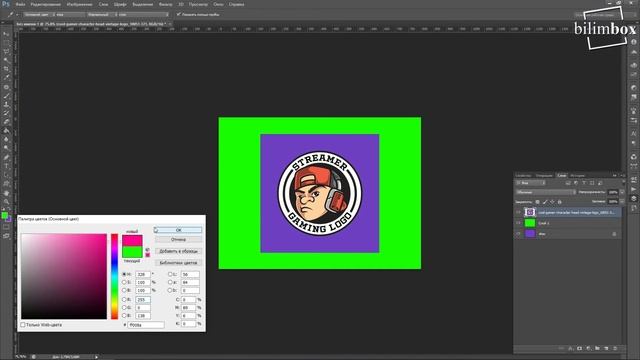This screenshot has height=360, width=640.
Task: Close the open document tab
Action: pos(170,24)
